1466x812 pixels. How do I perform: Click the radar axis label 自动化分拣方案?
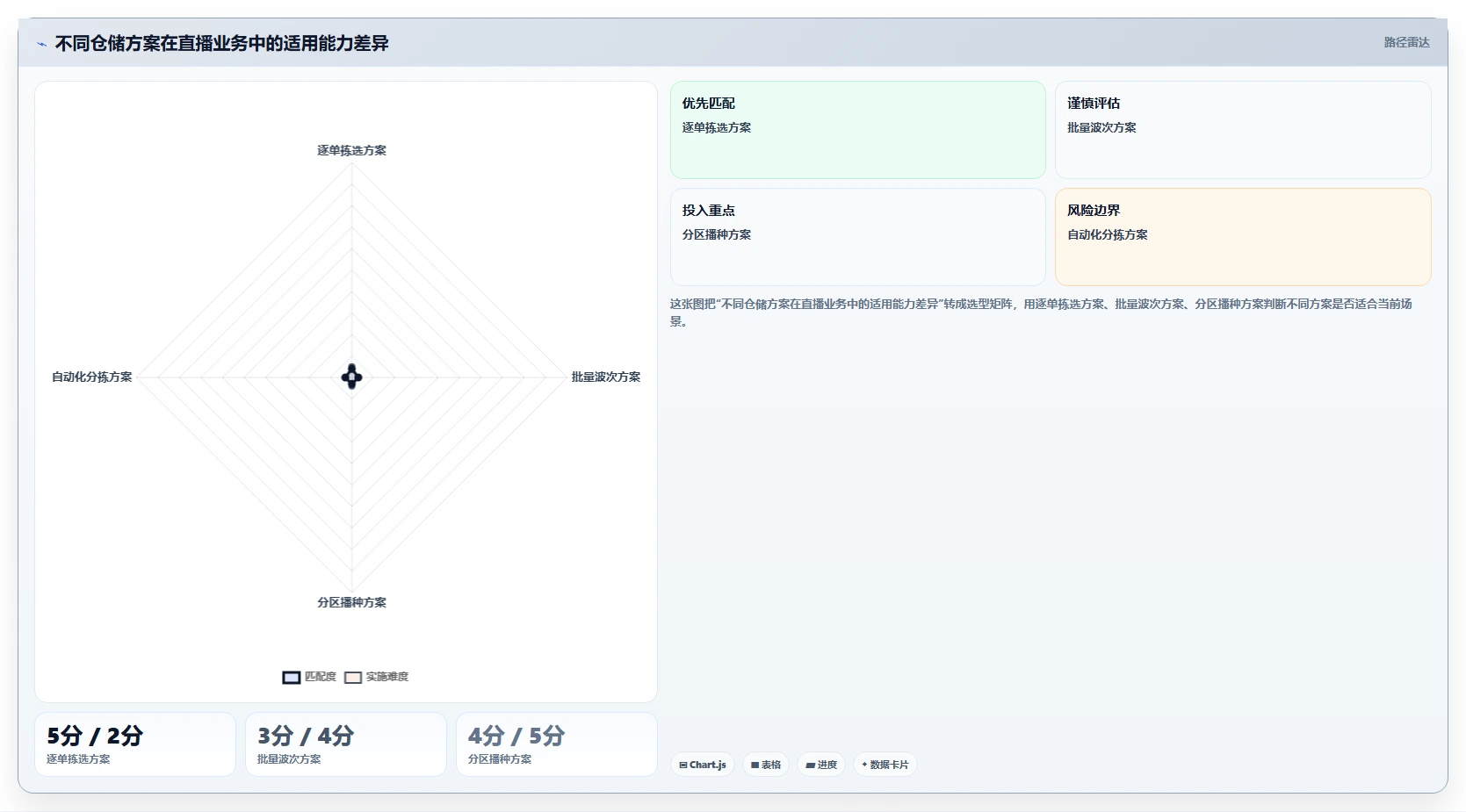tap(91, 377)
